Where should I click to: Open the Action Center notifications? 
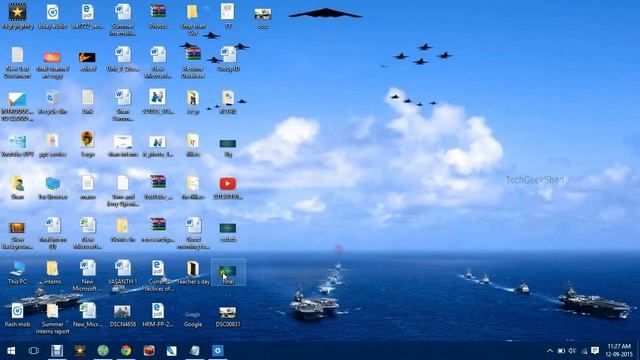(x=595, y=351)
